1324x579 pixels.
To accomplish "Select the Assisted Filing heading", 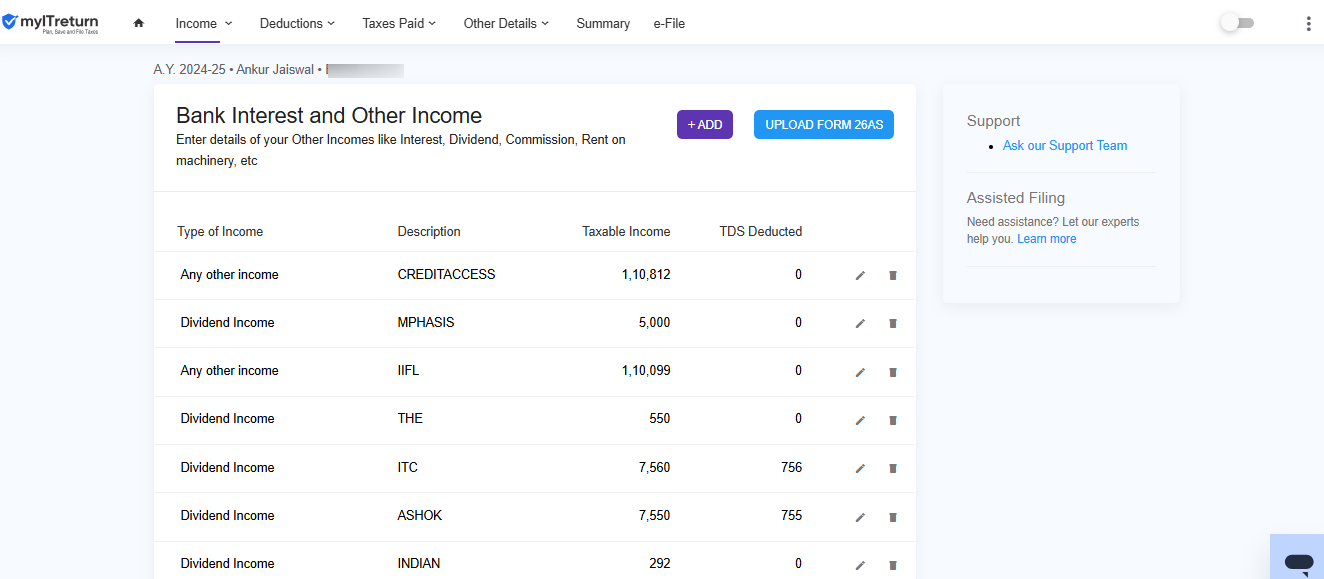I will pos(1016,198).
